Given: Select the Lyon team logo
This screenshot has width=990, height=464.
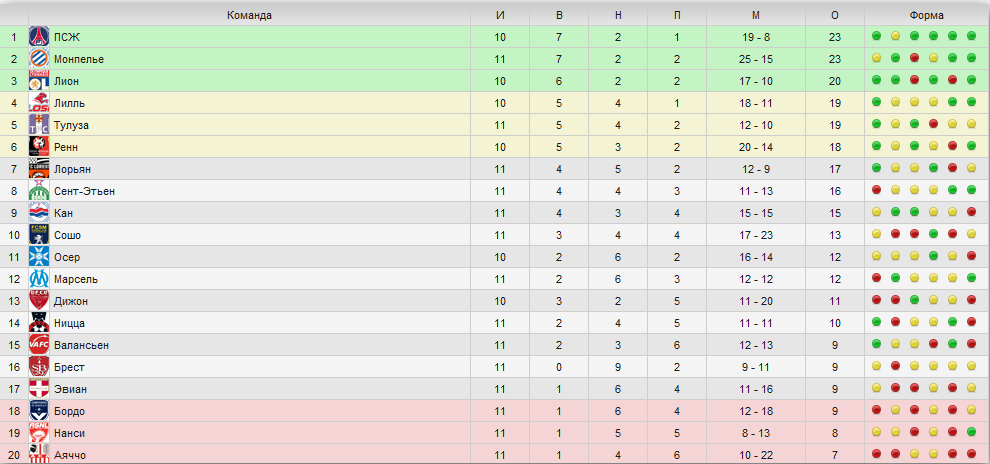Looking at the screenshot, I should pos(39,81).
